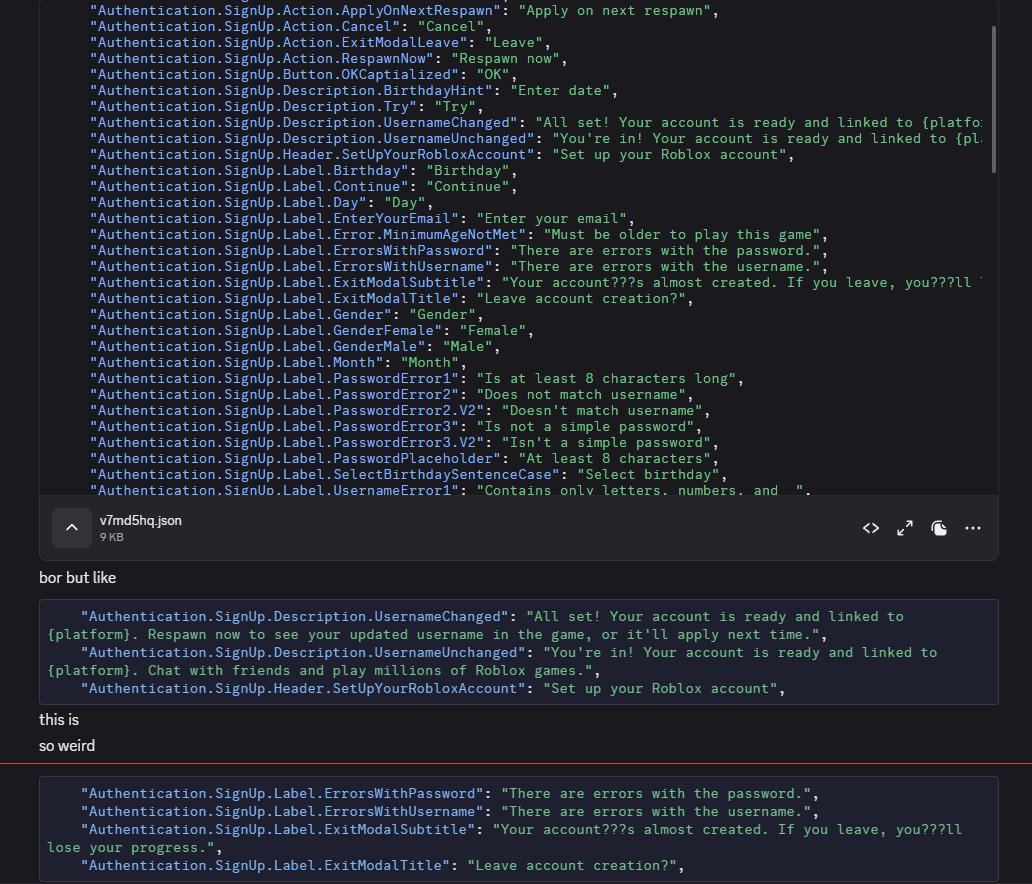Click the SignUp.Action.Cancel key line
1032x884 pixels.
coord(291,26)
